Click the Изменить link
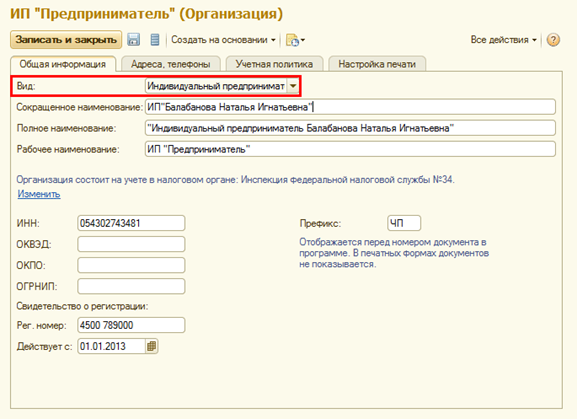This screenshot has height=419, width=577. (x=39, y=194)
